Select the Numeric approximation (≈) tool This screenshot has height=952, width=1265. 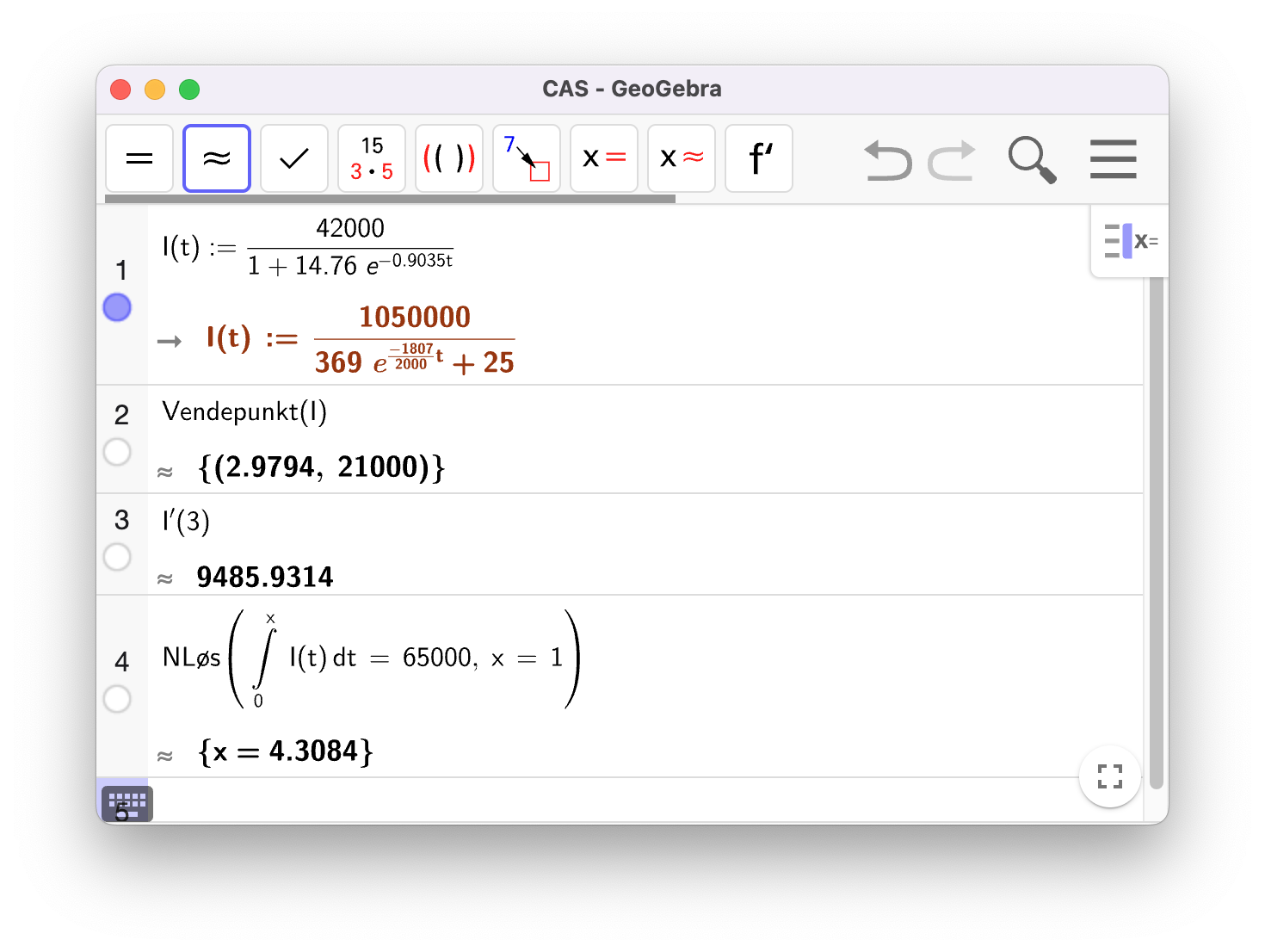(x=217, y=158)
